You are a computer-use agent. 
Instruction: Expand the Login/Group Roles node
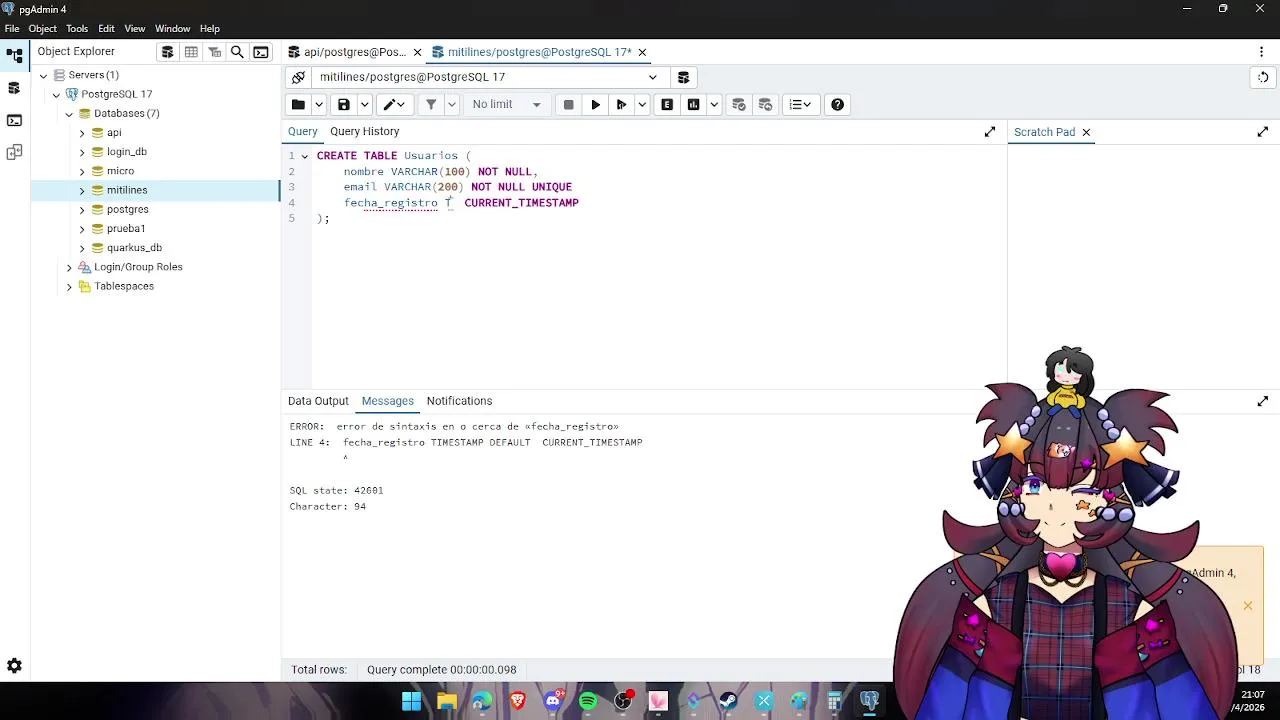[x=69, y=267]
